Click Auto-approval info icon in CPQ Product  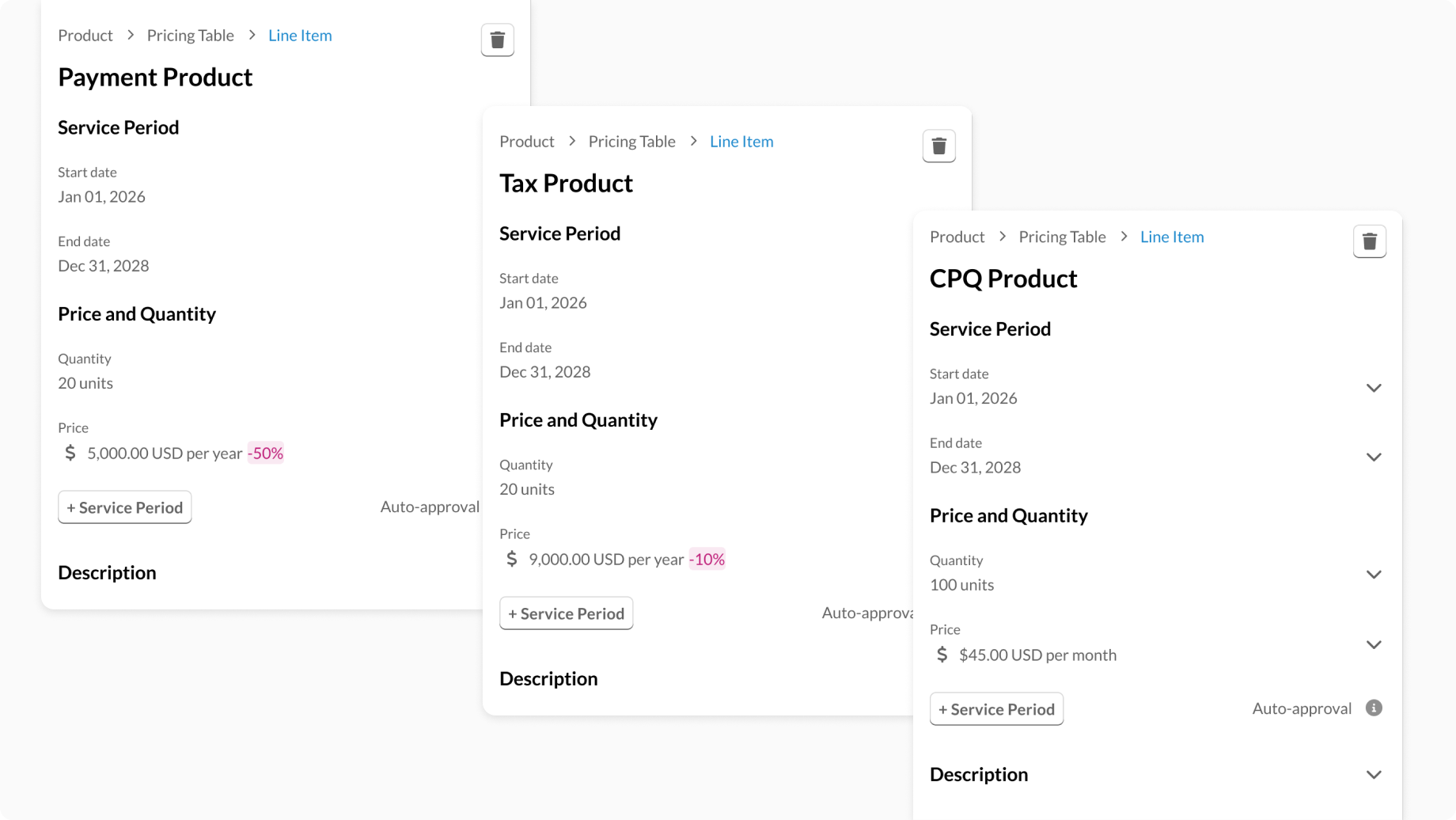1374,708
